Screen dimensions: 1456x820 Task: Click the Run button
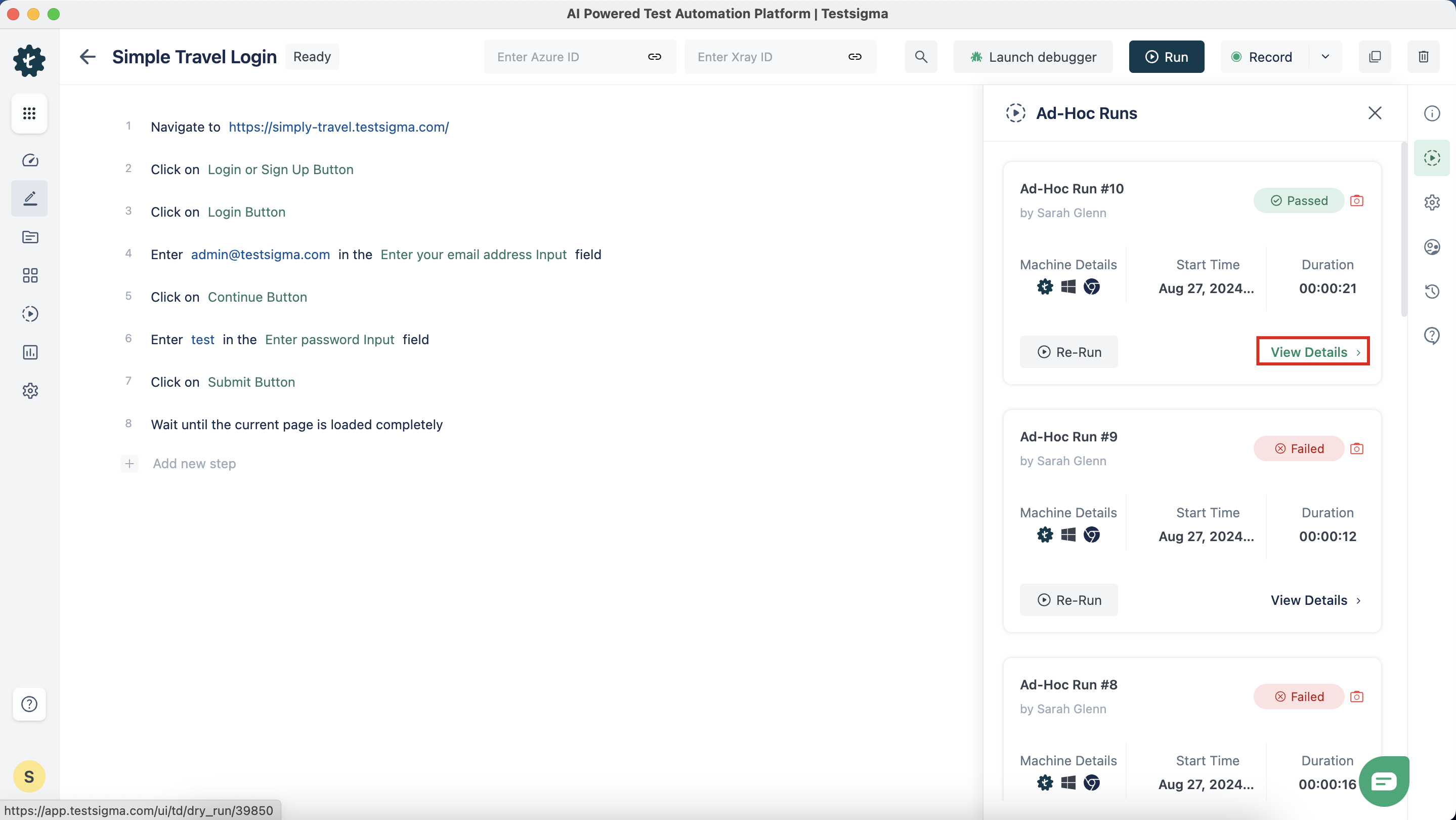[x=1166, y=57]
